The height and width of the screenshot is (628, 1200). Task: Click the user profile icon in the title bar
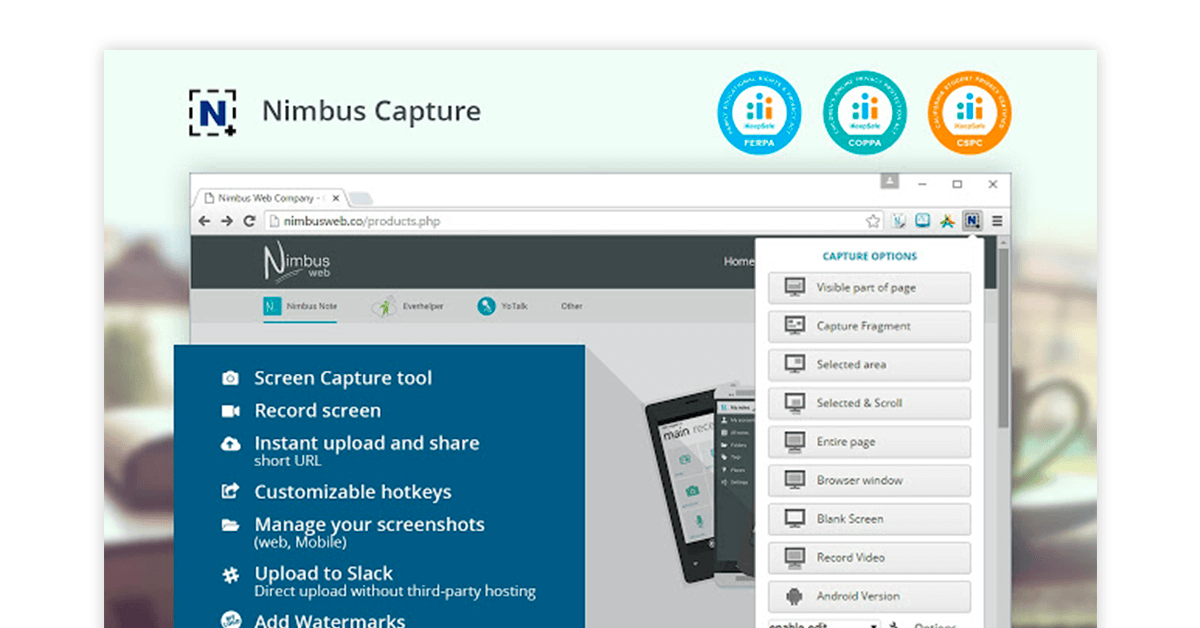tap(890, 182)
